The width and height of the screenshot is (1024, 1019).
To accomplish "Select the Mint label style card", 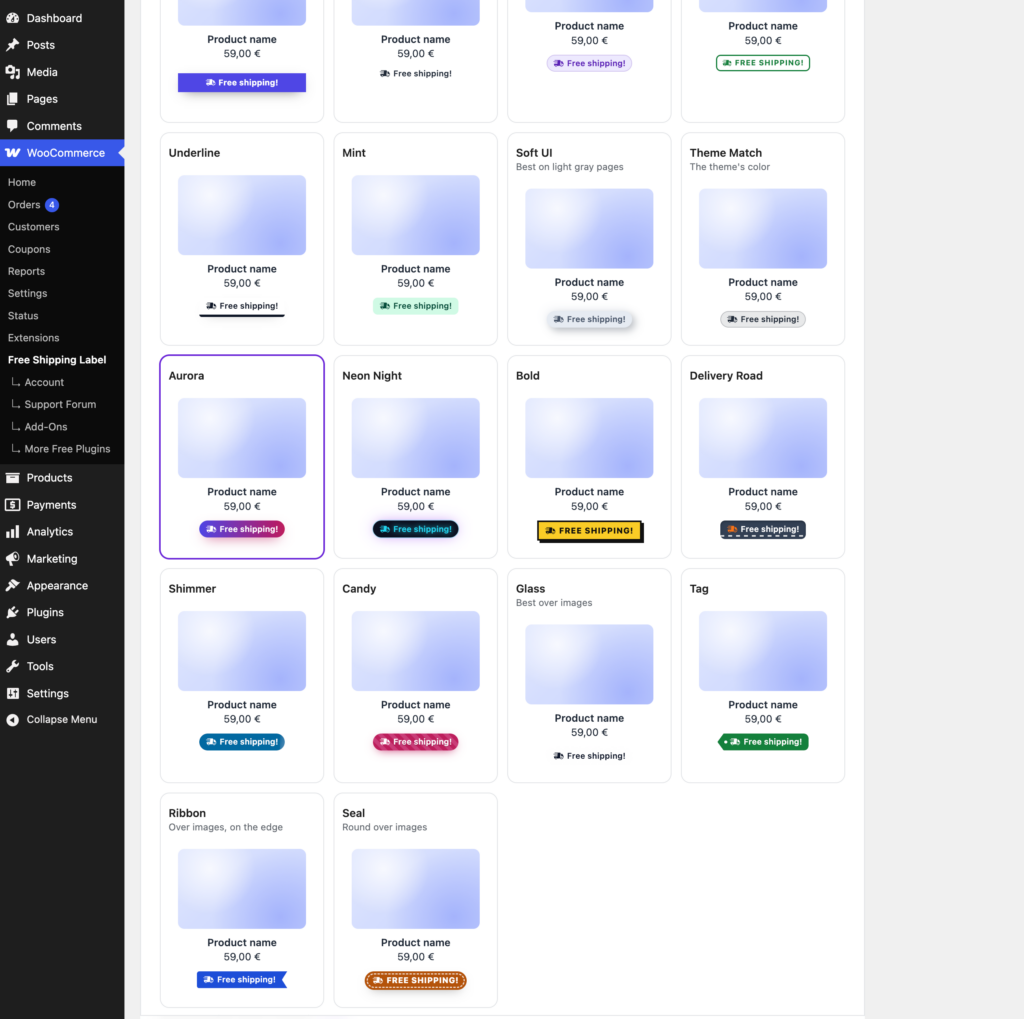I will pos(415,239).
